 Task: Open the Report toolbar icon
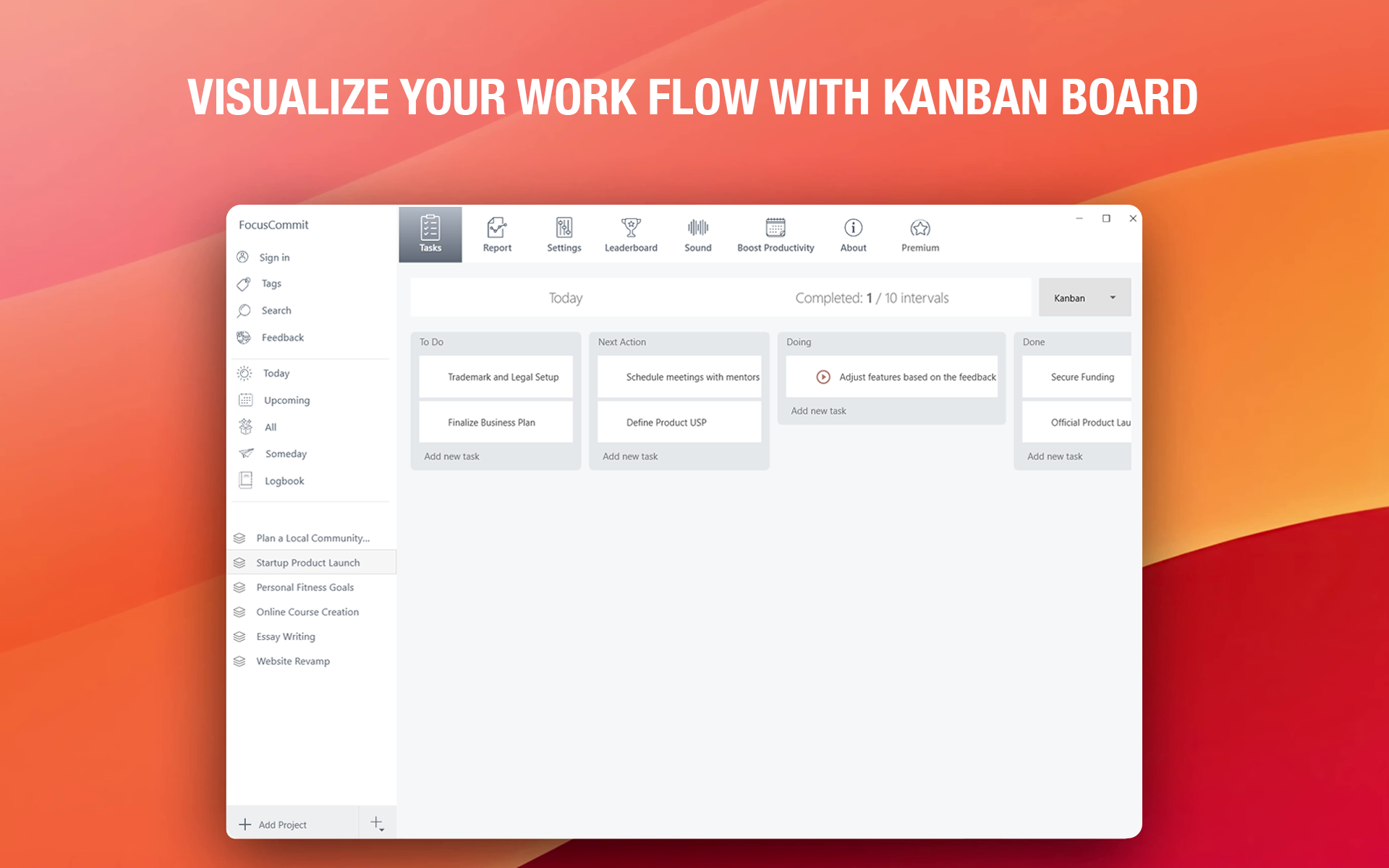pos(497,228)
